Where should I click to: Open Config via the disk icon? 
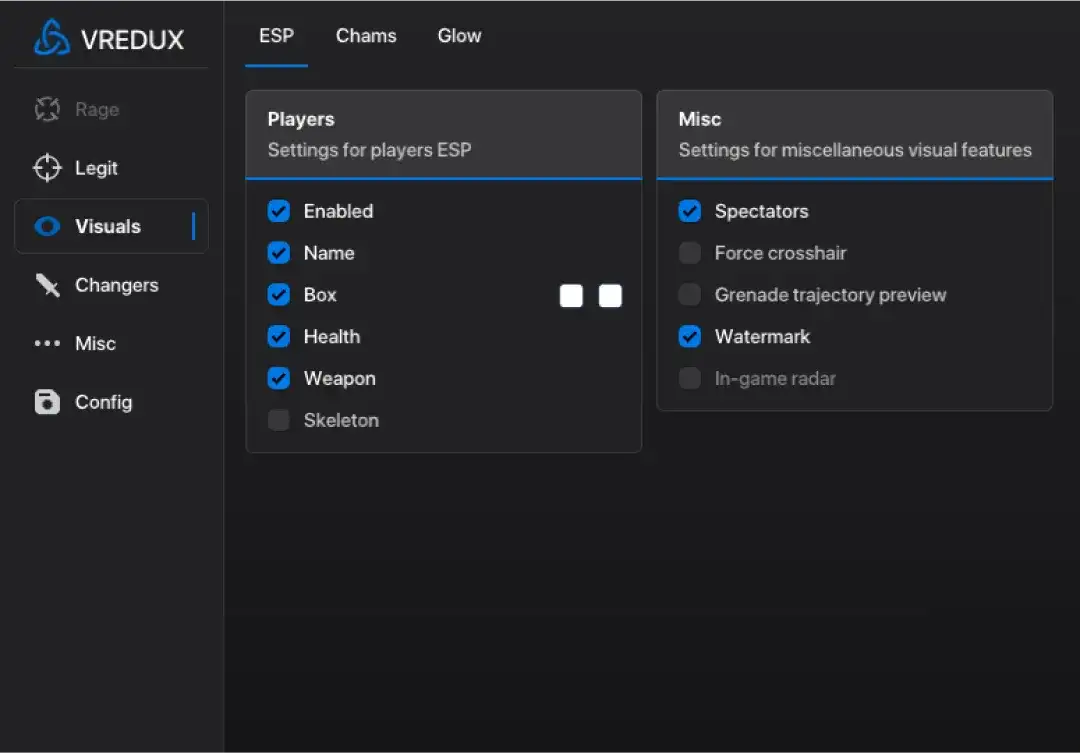coord(47,403)
